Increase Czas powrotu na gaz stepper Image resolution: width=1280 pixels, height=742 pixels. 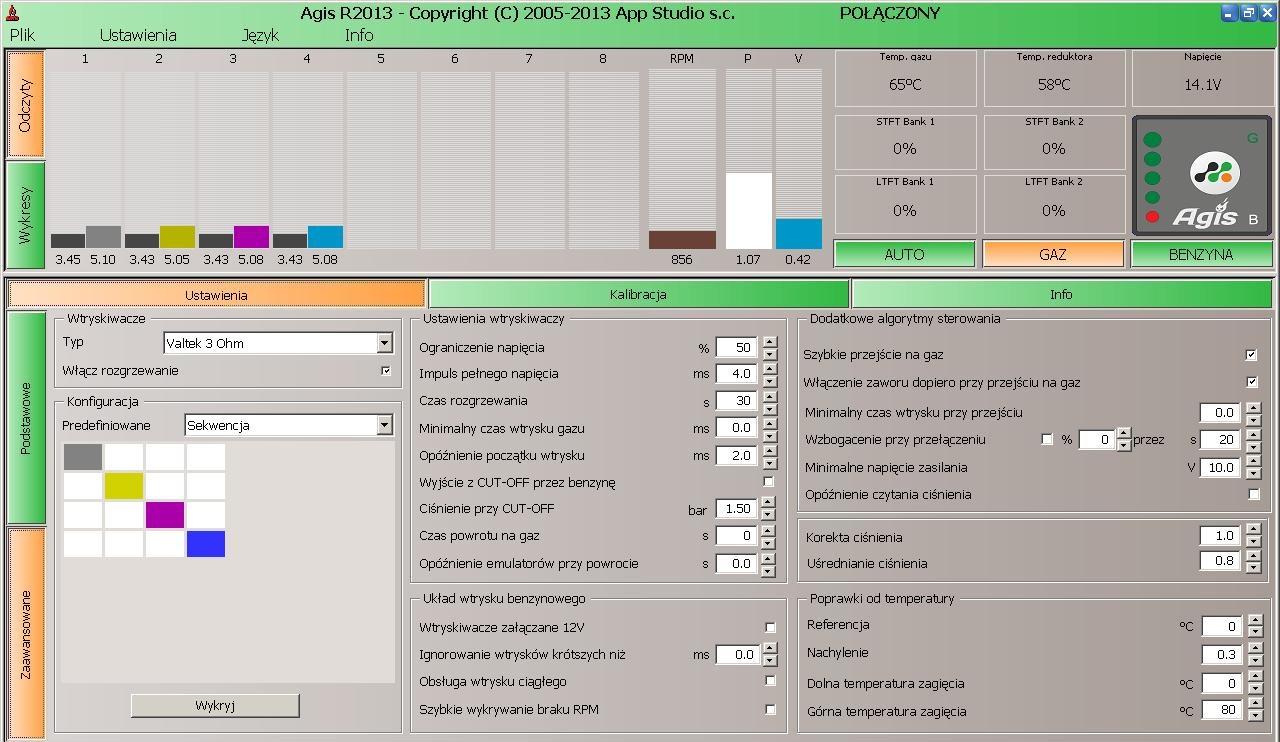pos(769,531)
